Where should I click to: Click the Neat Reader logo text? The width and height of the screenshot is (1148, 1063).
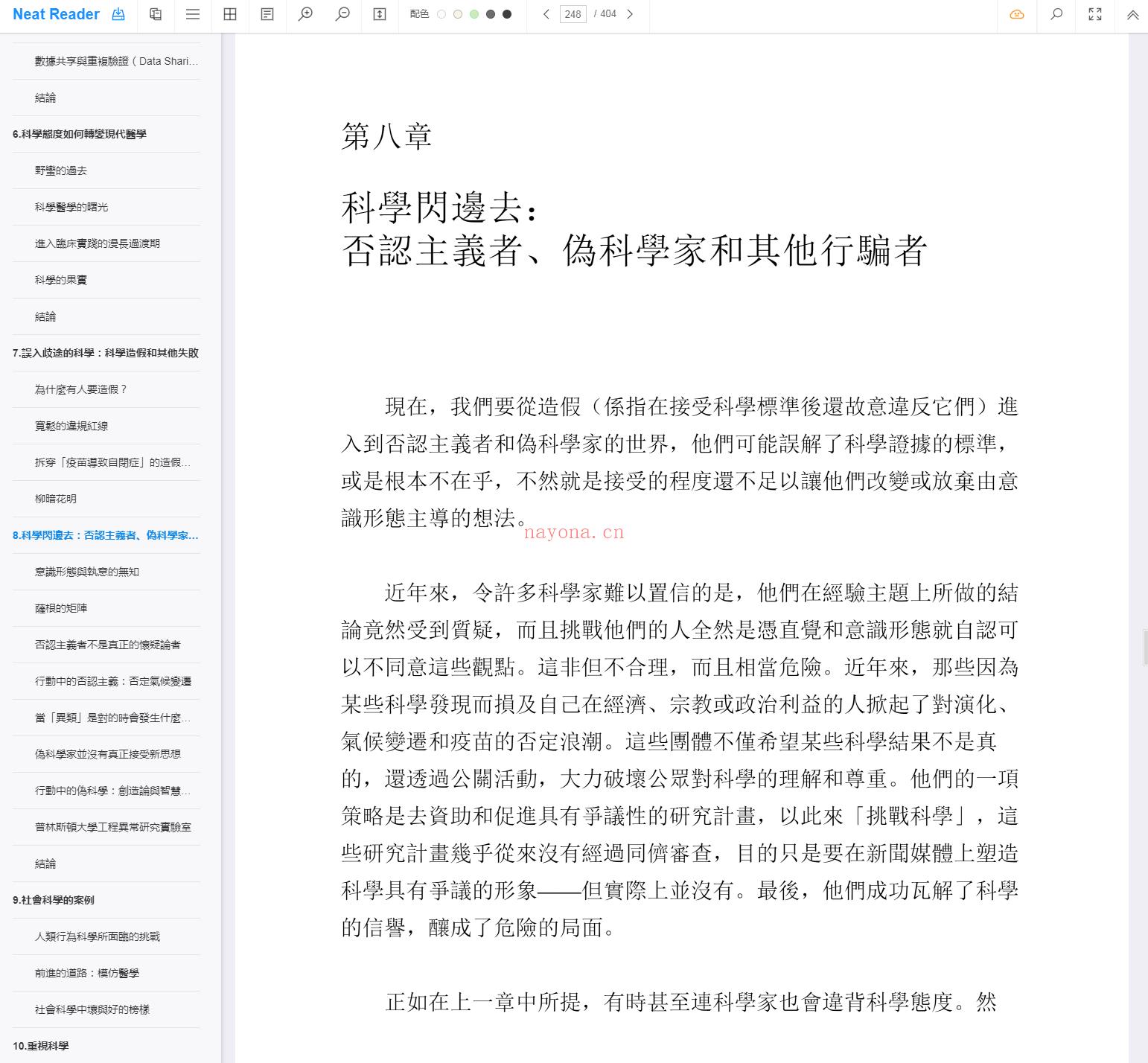tap(56, 14)
